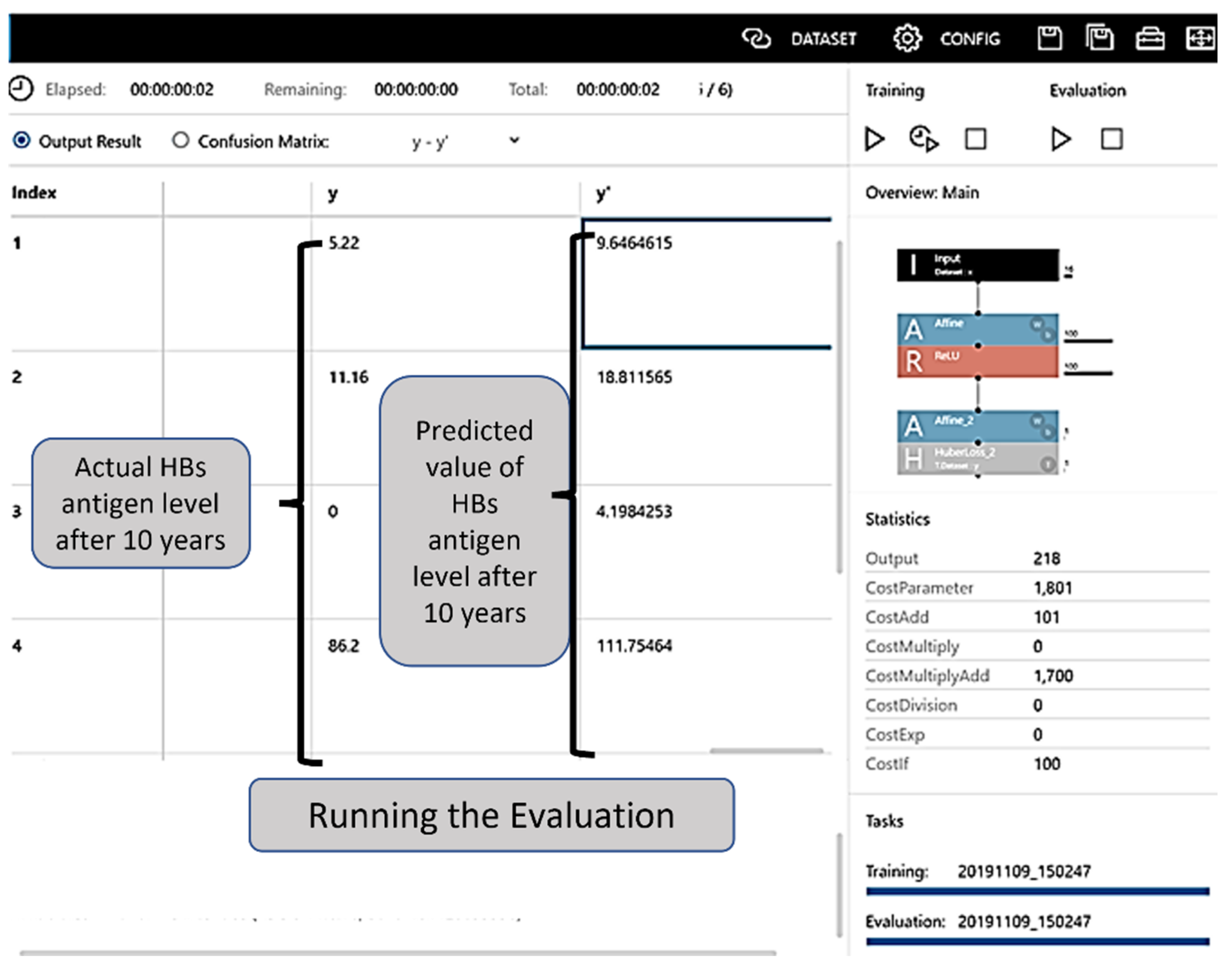Image resolution: width=1228 pixels, height=980 pixels.
Task: Run evaluation with the play button
Action: (1060, 139)
